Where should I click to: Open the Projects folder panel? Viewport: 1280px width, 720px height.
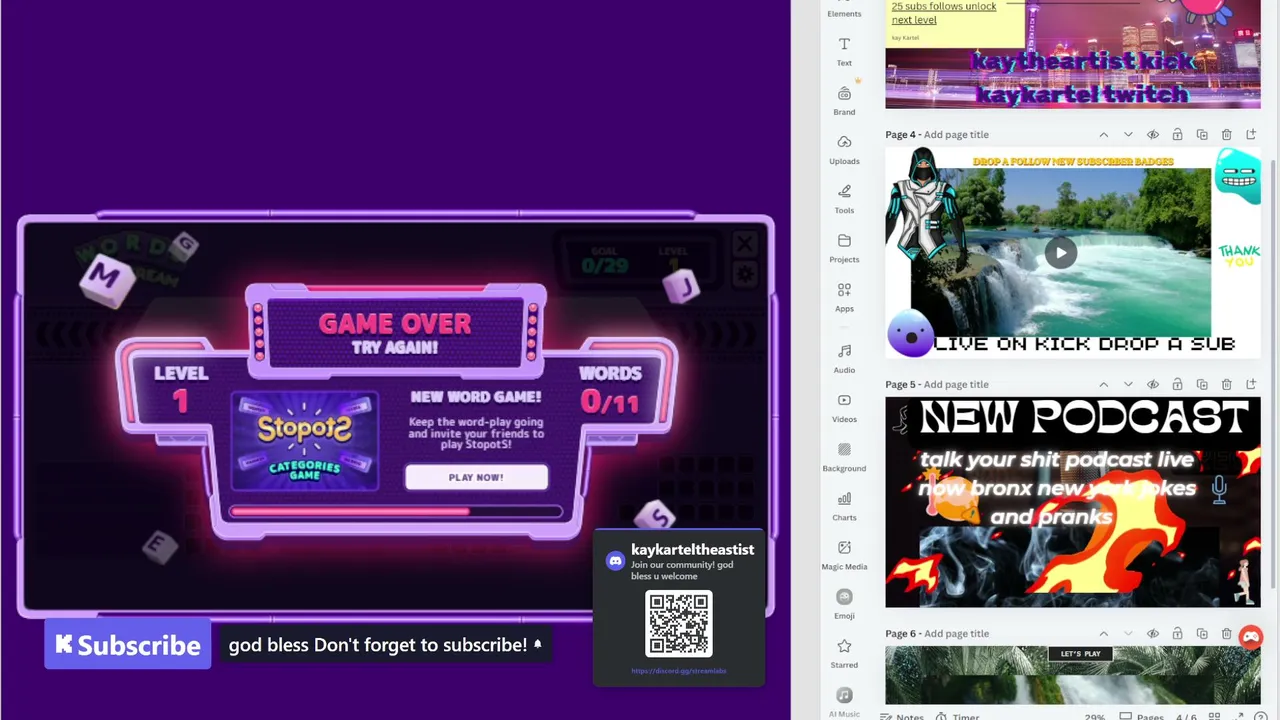(x=844, y=247)
